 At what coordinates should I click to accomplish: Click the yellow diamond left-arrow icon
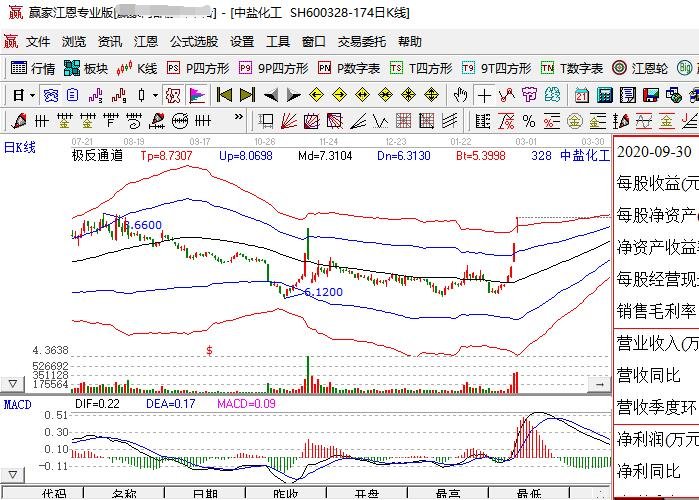point(316,95)
